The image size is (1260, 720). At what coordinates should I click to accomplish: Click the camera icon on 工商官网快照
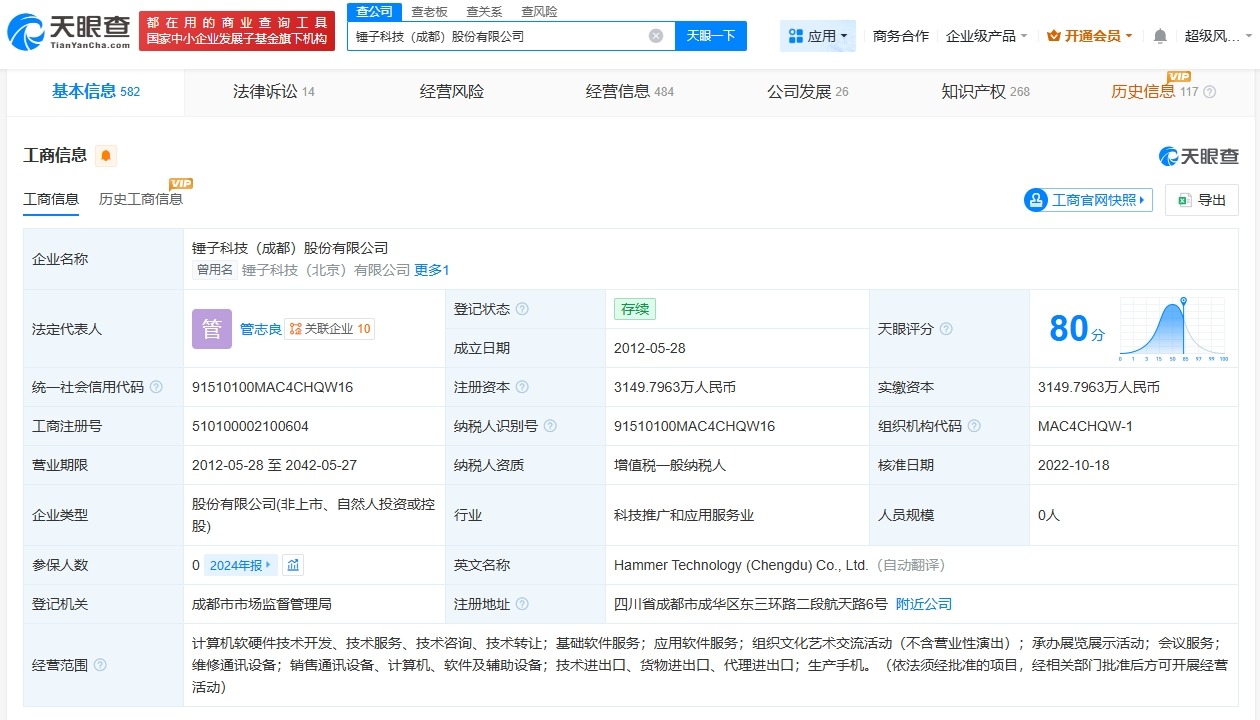pyautogui.click(x=1035, y=199)
